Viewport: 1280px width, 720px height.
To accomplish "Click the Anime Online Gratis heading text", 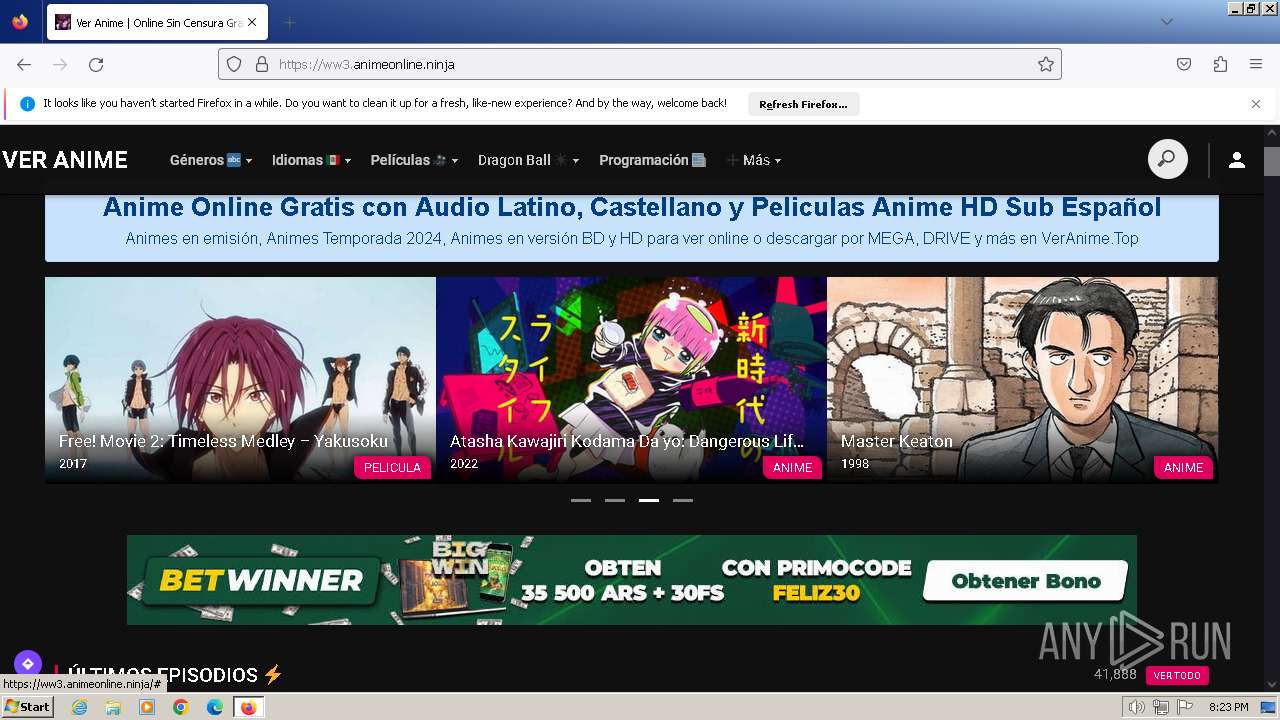I will tap(632, 207).
